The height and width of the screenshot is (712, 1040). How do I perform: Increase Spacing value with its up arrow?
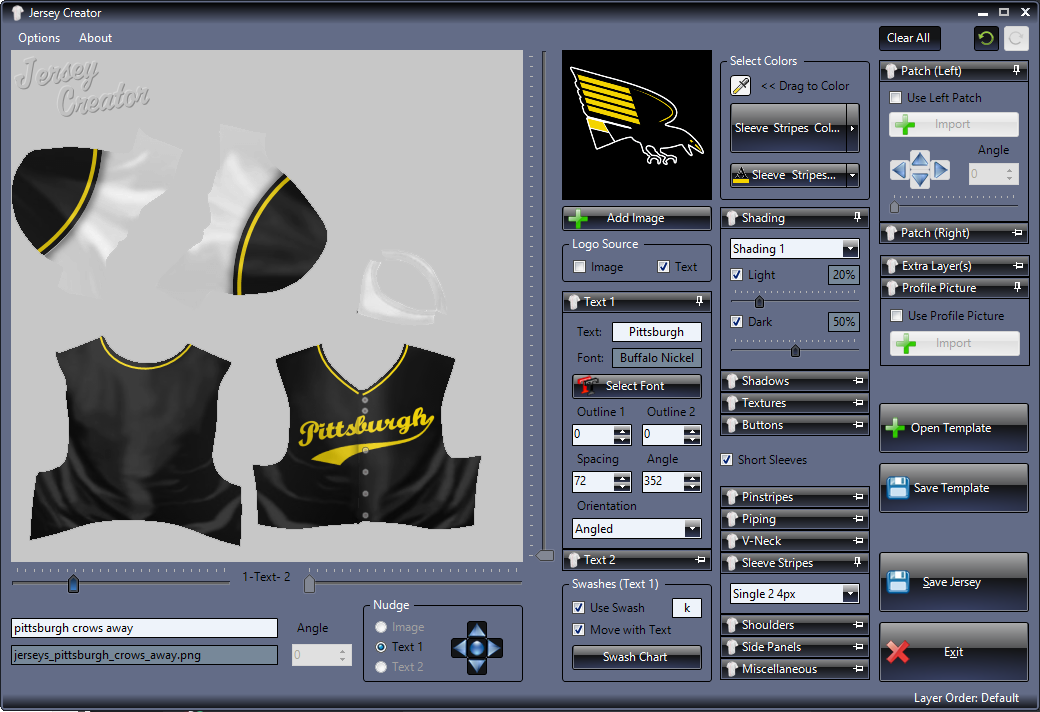[622, 476]
